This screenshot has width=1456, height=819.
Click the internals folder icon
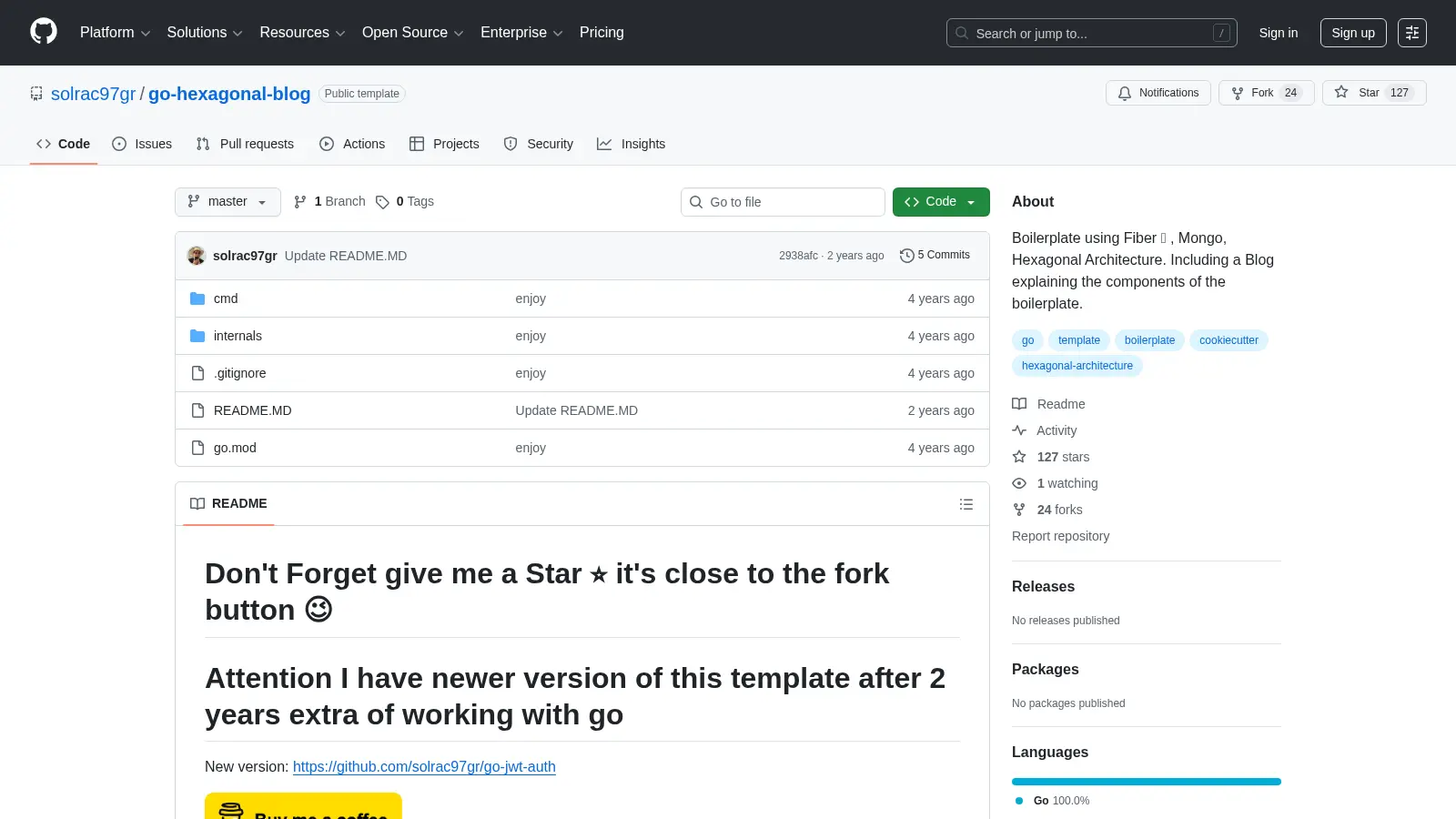tap(197, 336)
